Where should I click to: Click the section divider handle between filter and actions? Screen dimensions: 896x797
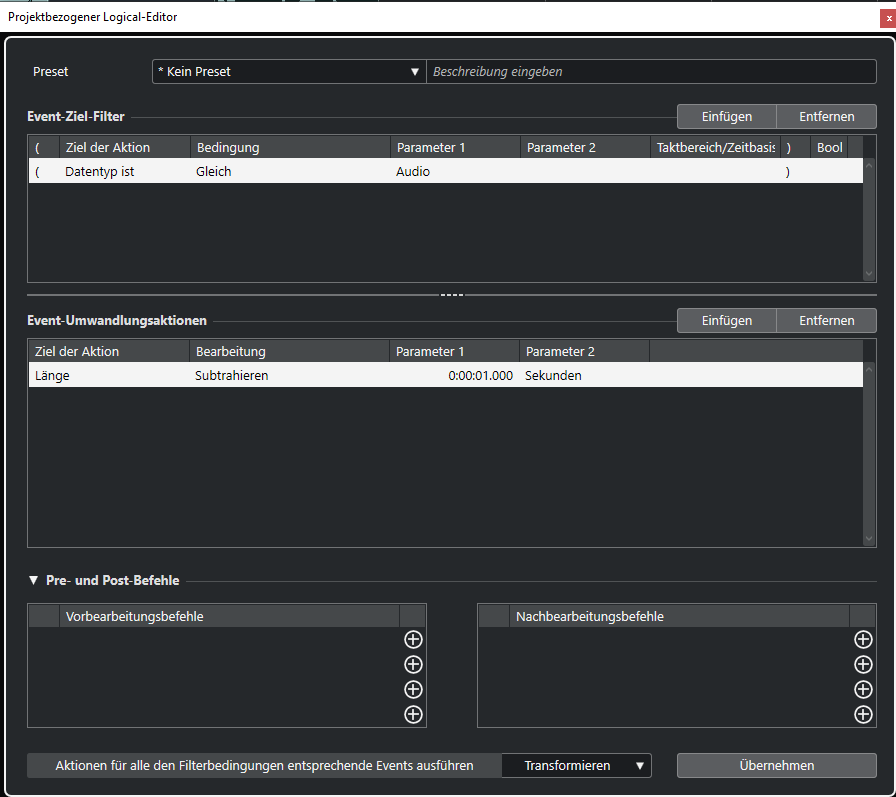[x=452, y=295]
